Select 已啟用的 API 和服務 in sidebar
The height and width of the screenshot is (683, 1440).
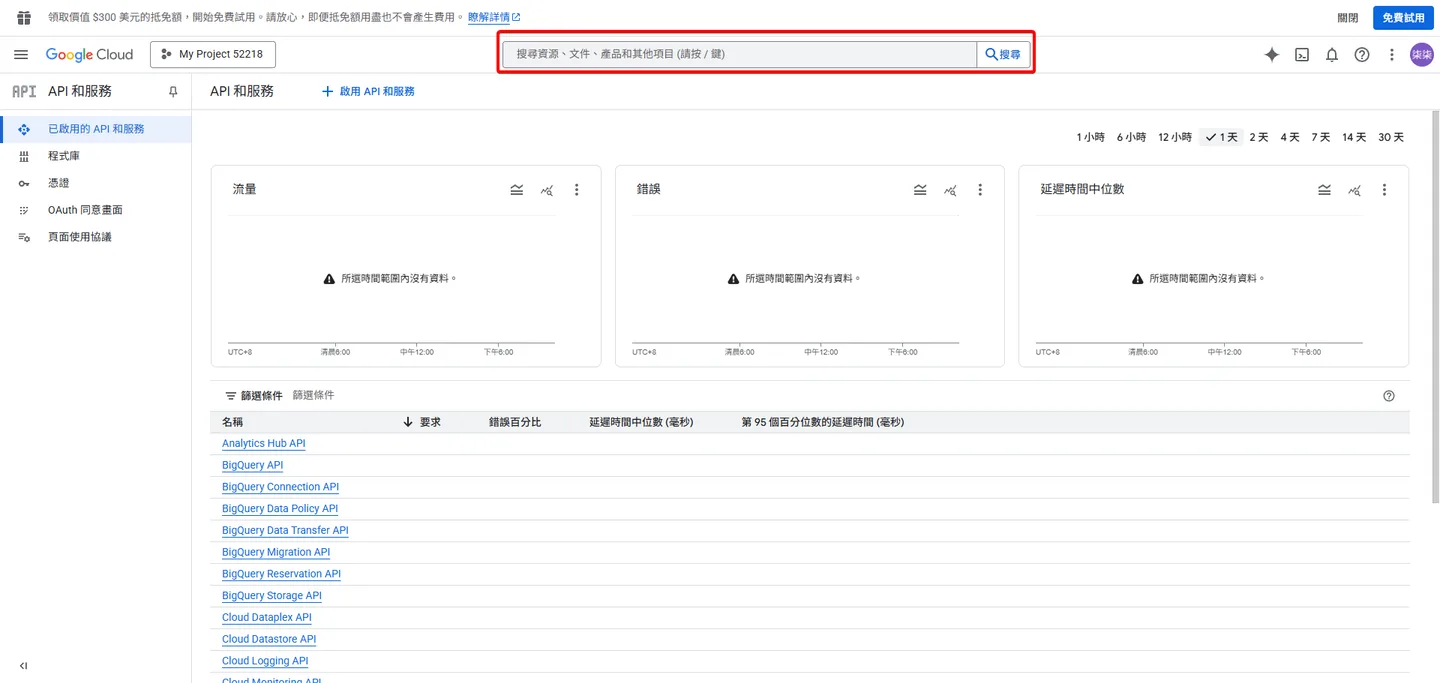click(x=96, y=129)
